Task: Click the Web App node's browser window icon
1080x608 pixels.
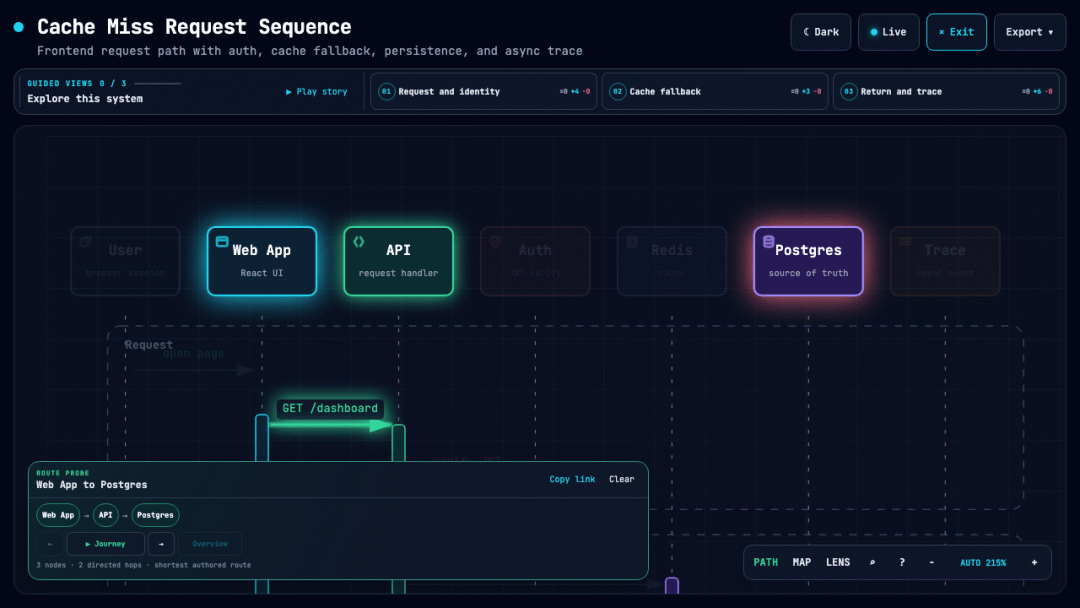Action: click(222, 242)
